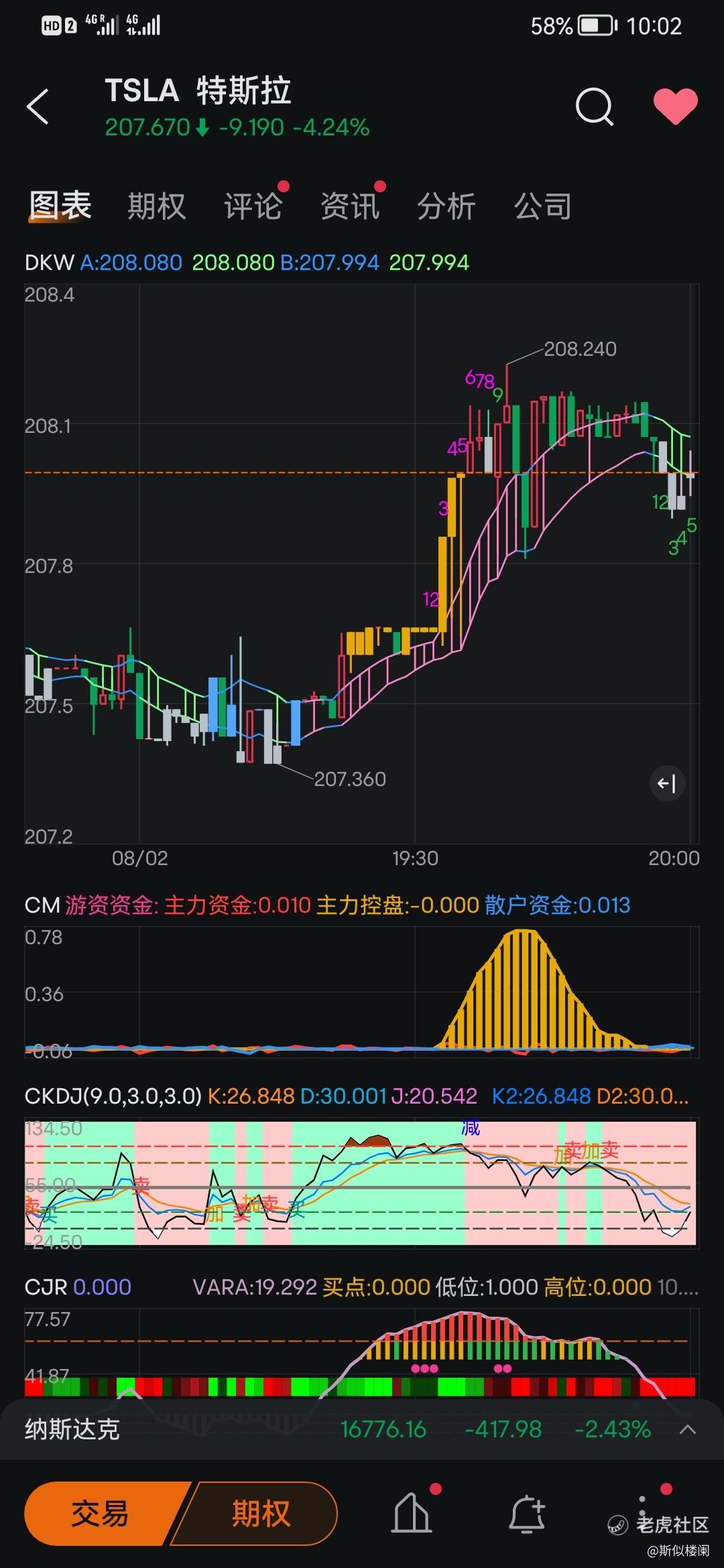
Task: Toggle the heart favorite icon
Action: pos(675,107)
